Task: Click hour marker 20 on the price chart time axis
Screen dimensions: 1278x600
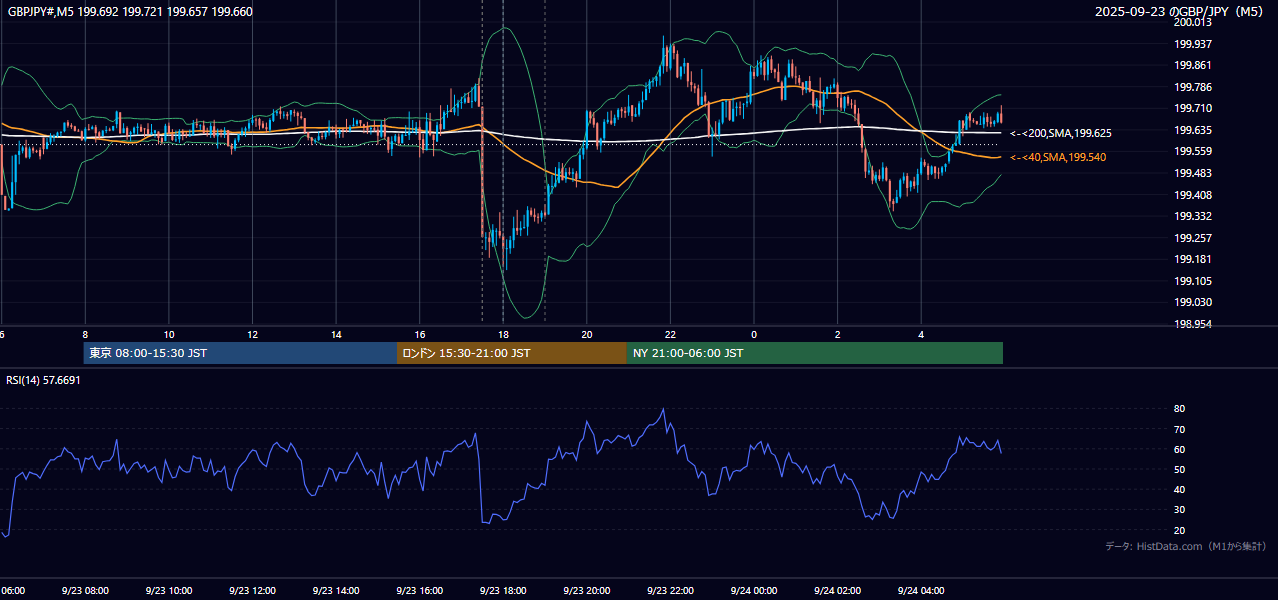Action: point(587,335)
